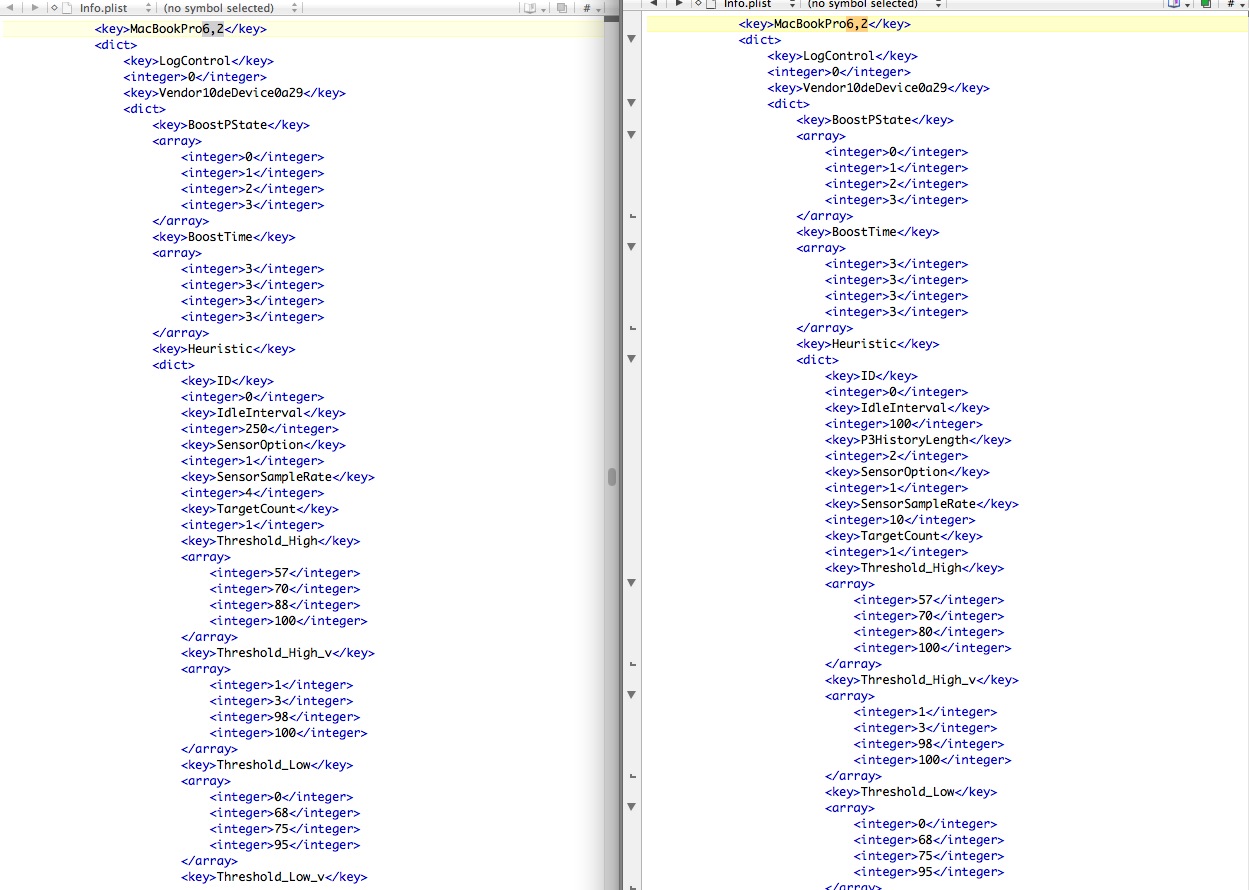The image size is (1249, 890).
Task: Collapse the Heuristic dict fold in right gutter
Action: (631, 359)
